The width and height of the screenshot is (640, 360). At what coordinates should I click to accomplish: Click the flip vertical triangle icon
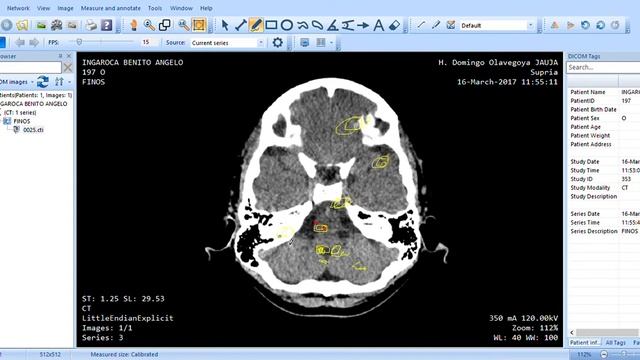point(555,25)
